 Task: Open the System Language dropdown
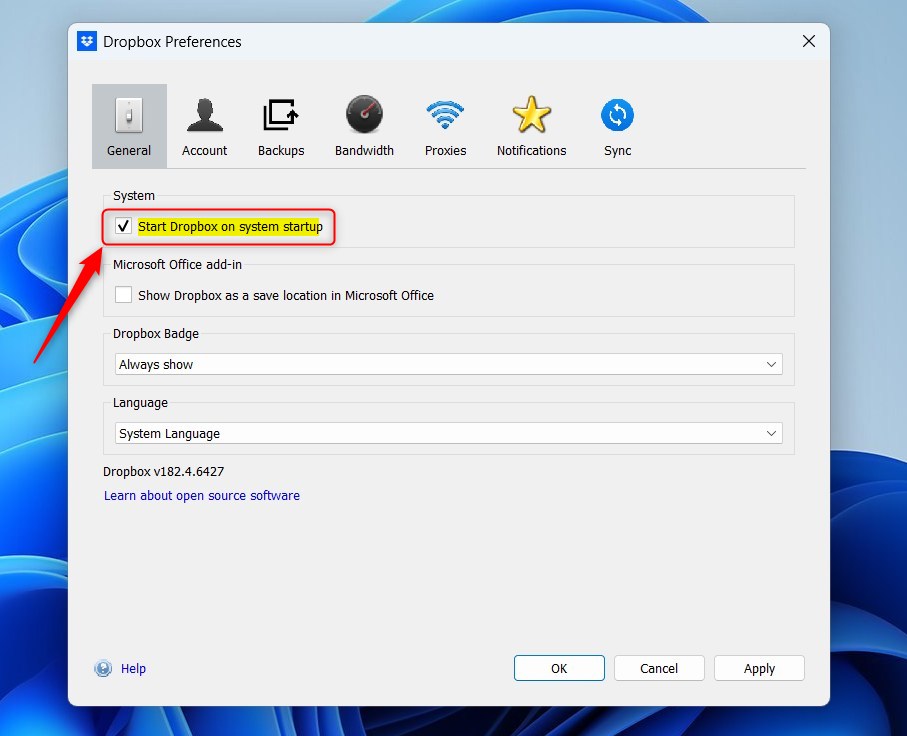coord(448,434)
